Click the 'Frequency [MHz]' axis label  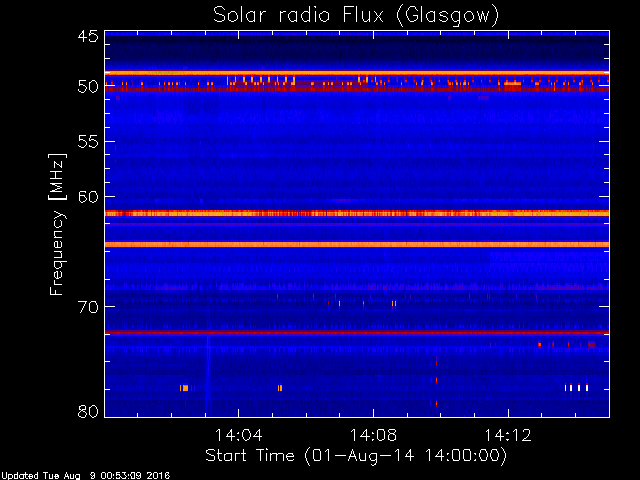(x=57, y=224)
